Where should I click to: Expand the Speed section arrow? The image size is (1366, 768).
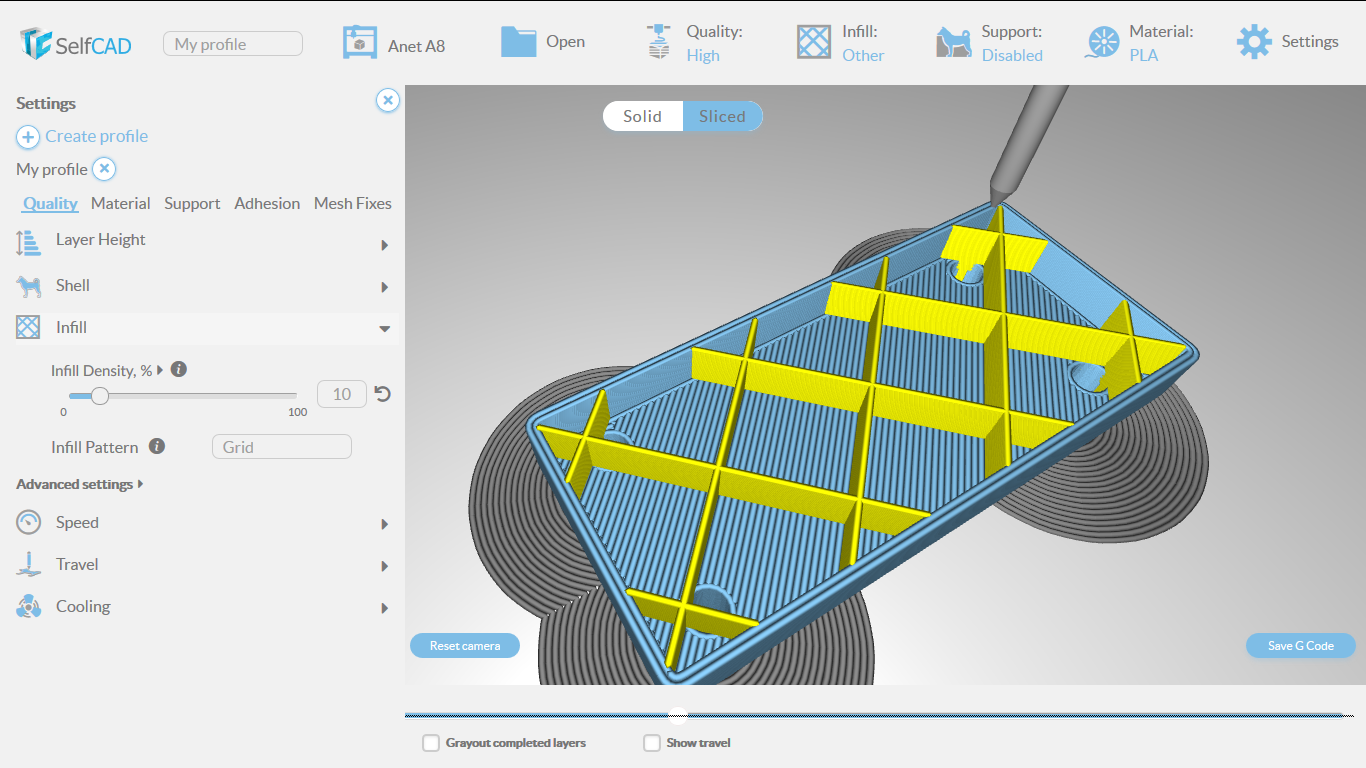(385, 524)
